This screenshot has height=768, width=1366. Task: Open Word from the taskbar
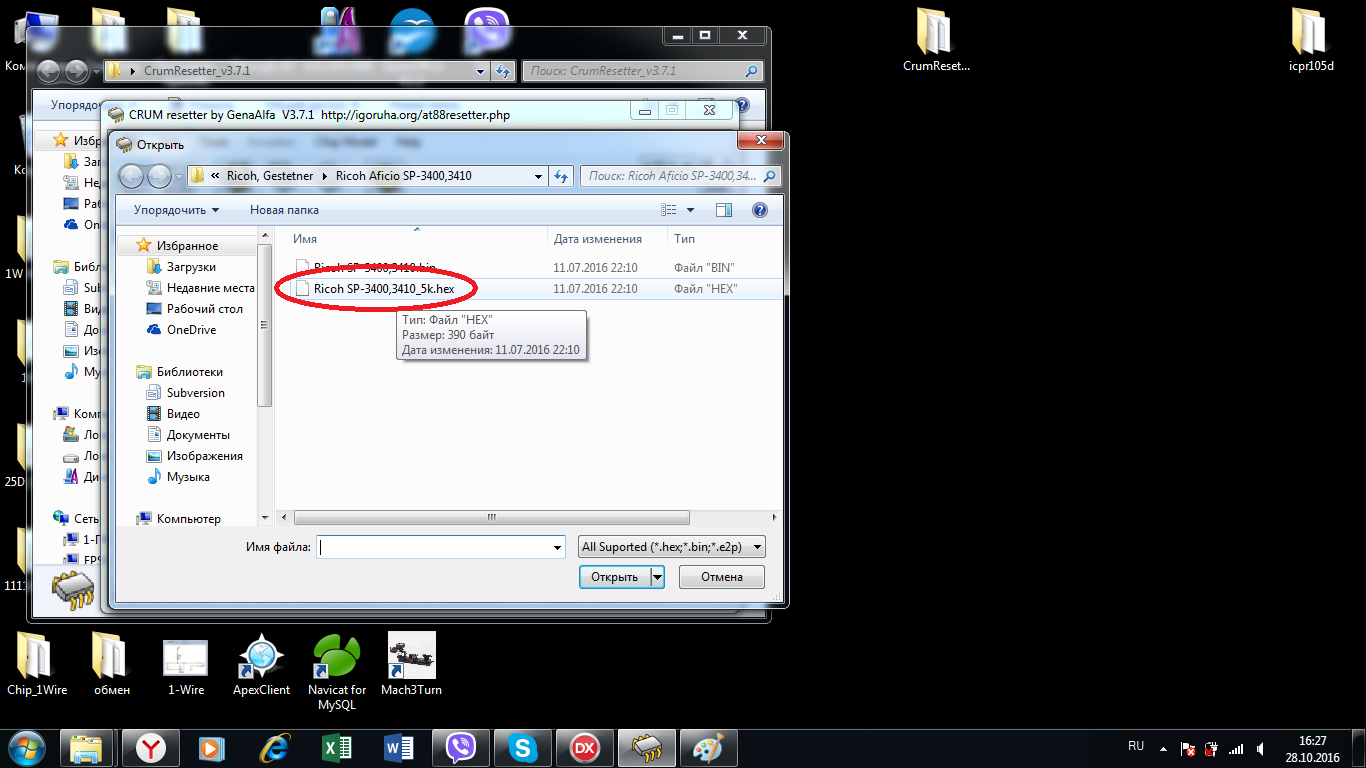tap(398, 747)
